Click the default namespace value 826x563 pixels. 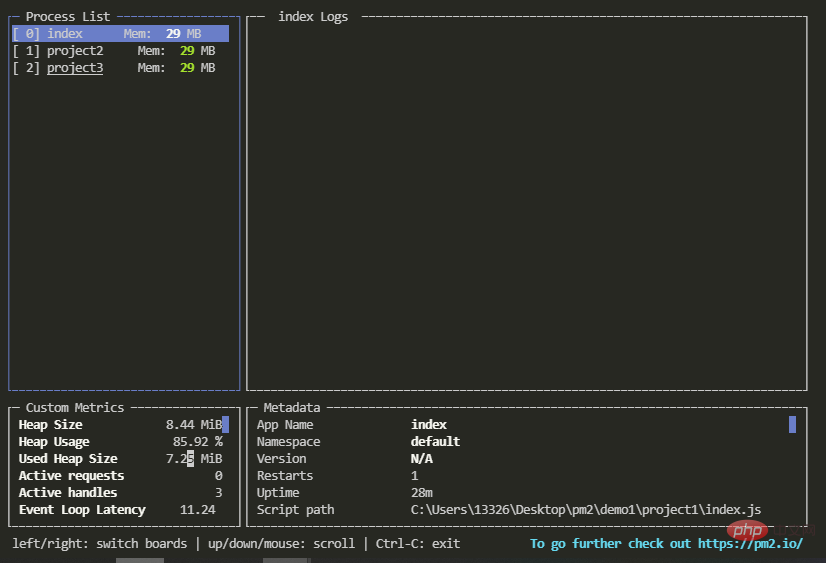pos(435,441)
